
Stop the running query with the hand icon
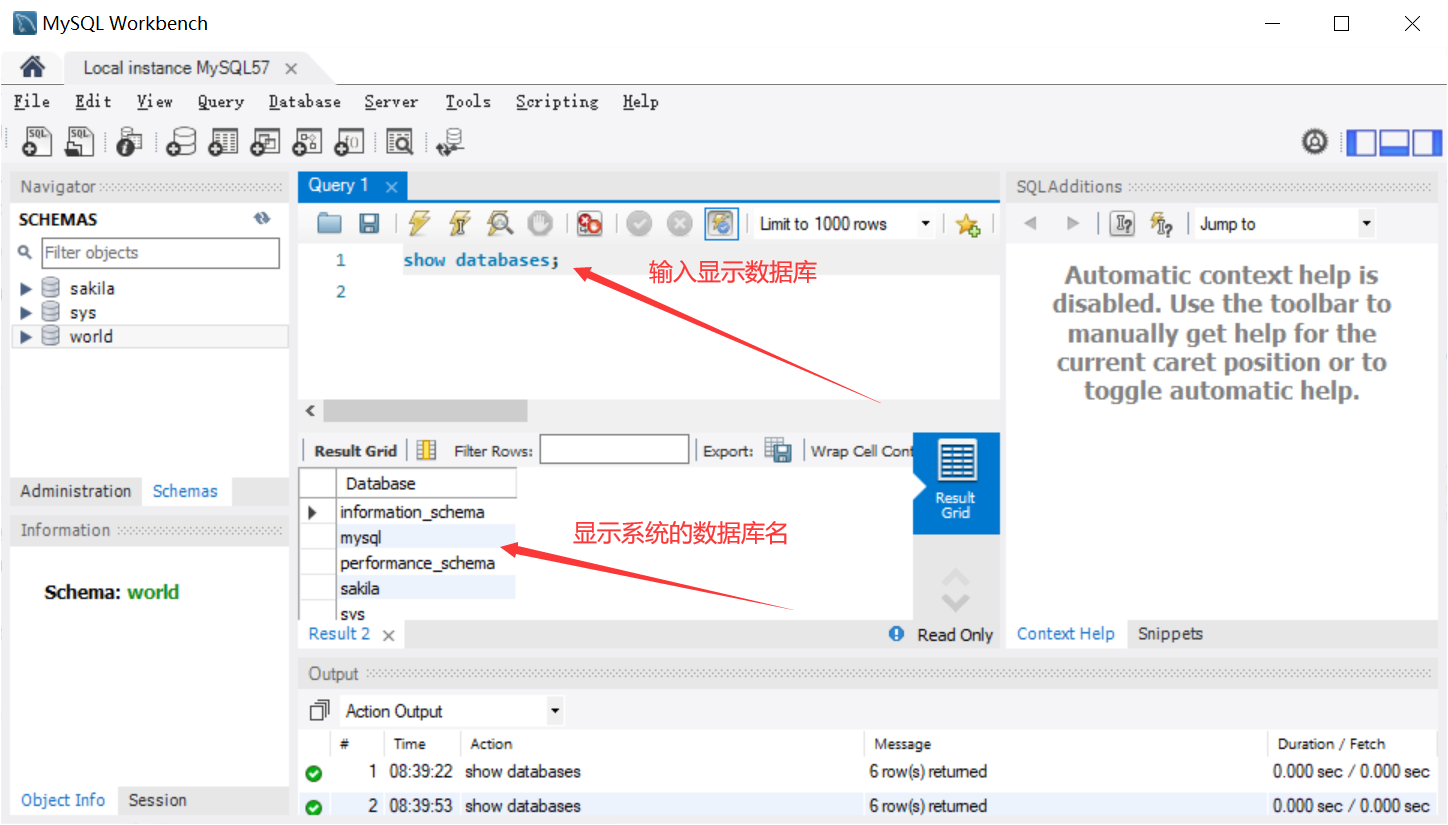[540, 224]
